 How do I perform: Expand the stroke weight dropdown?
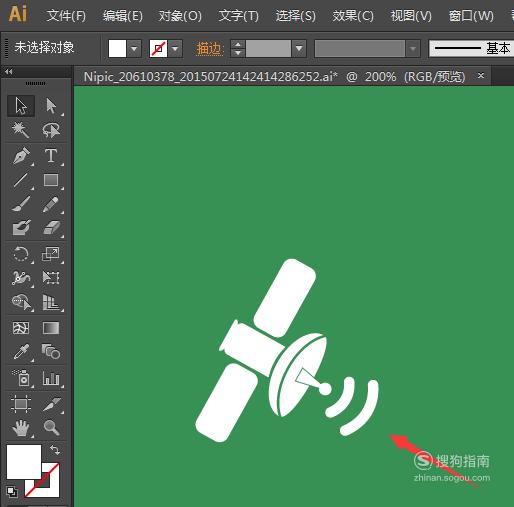pos(299,49)
